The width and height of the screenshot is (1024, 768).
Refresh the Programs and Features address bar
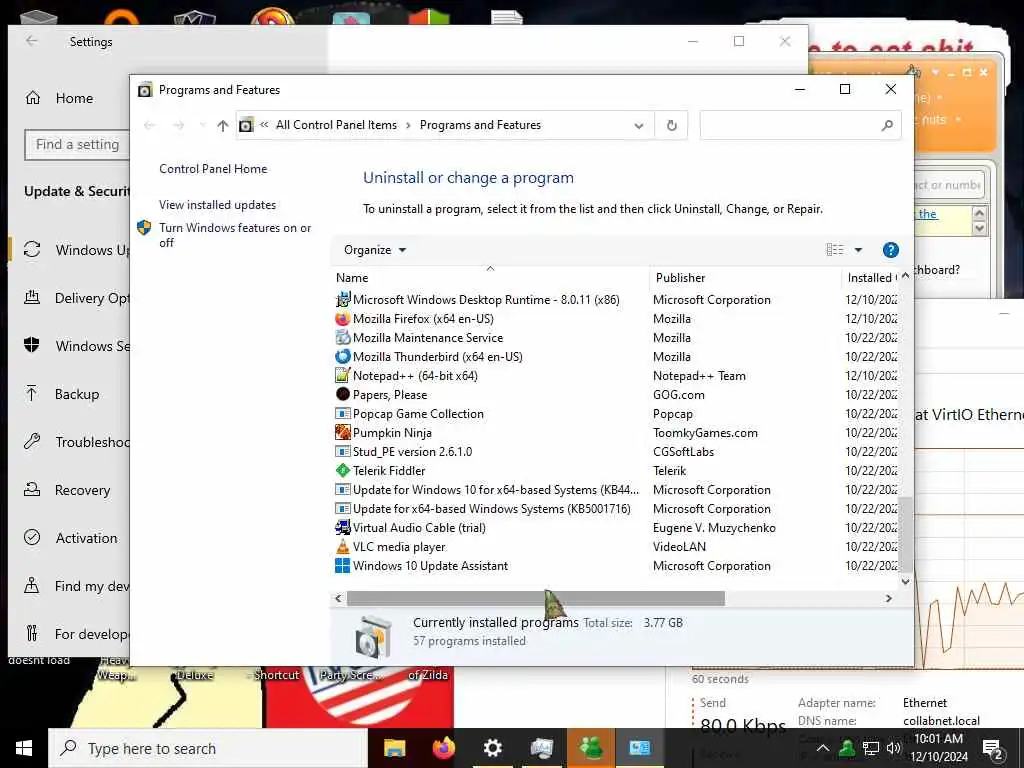[671, 125]
